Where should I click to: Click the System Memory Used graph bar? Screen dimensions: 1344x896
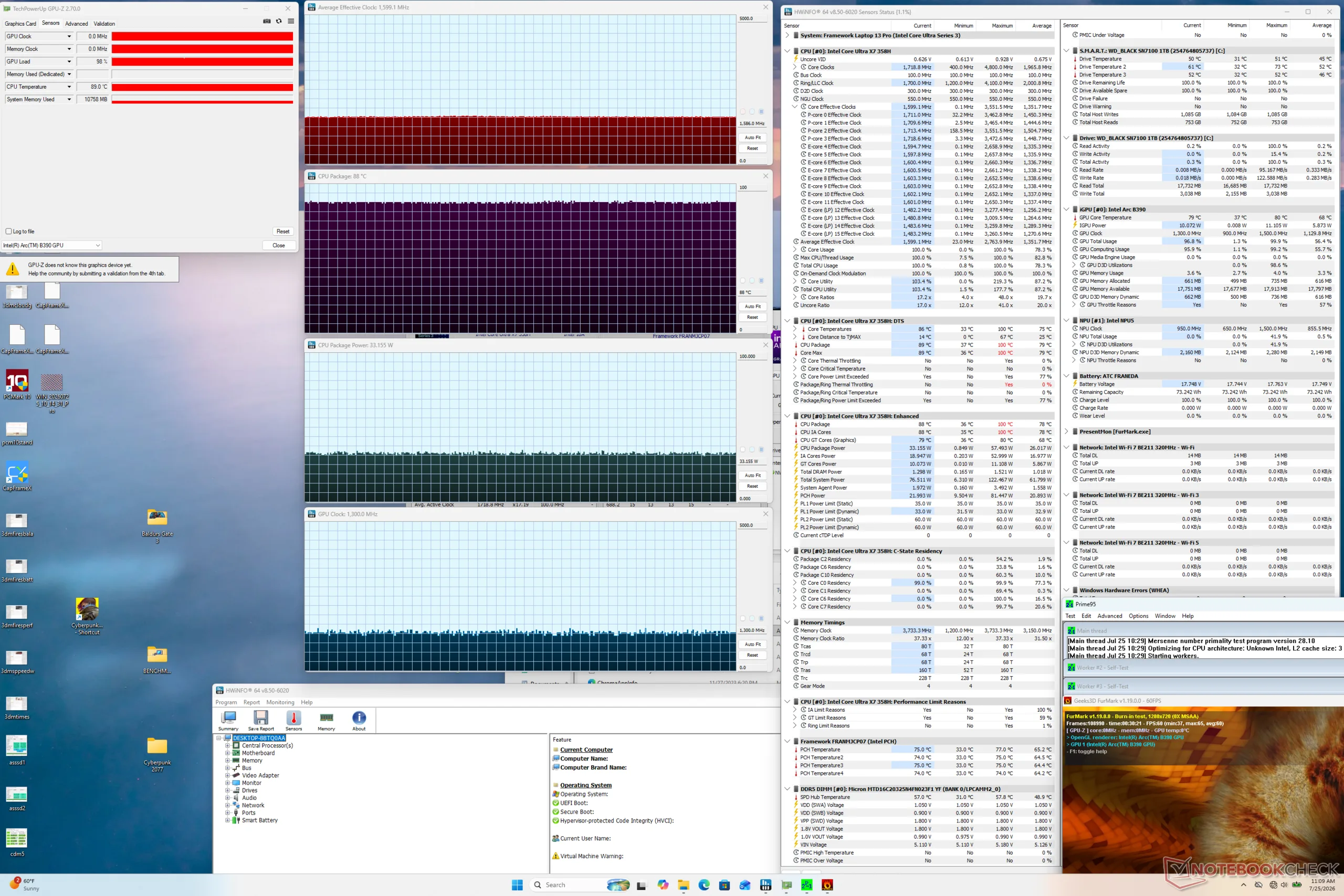point(202,99)
